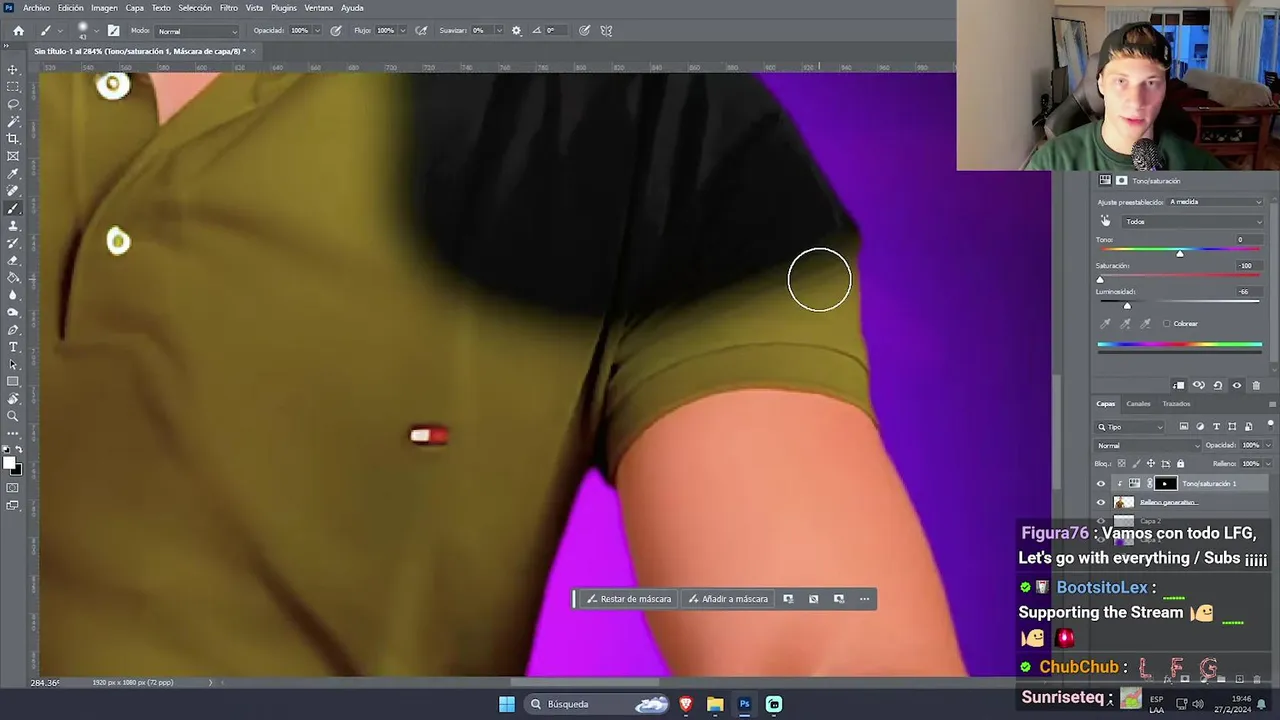Open the Filtro menu

click(229, 8)
